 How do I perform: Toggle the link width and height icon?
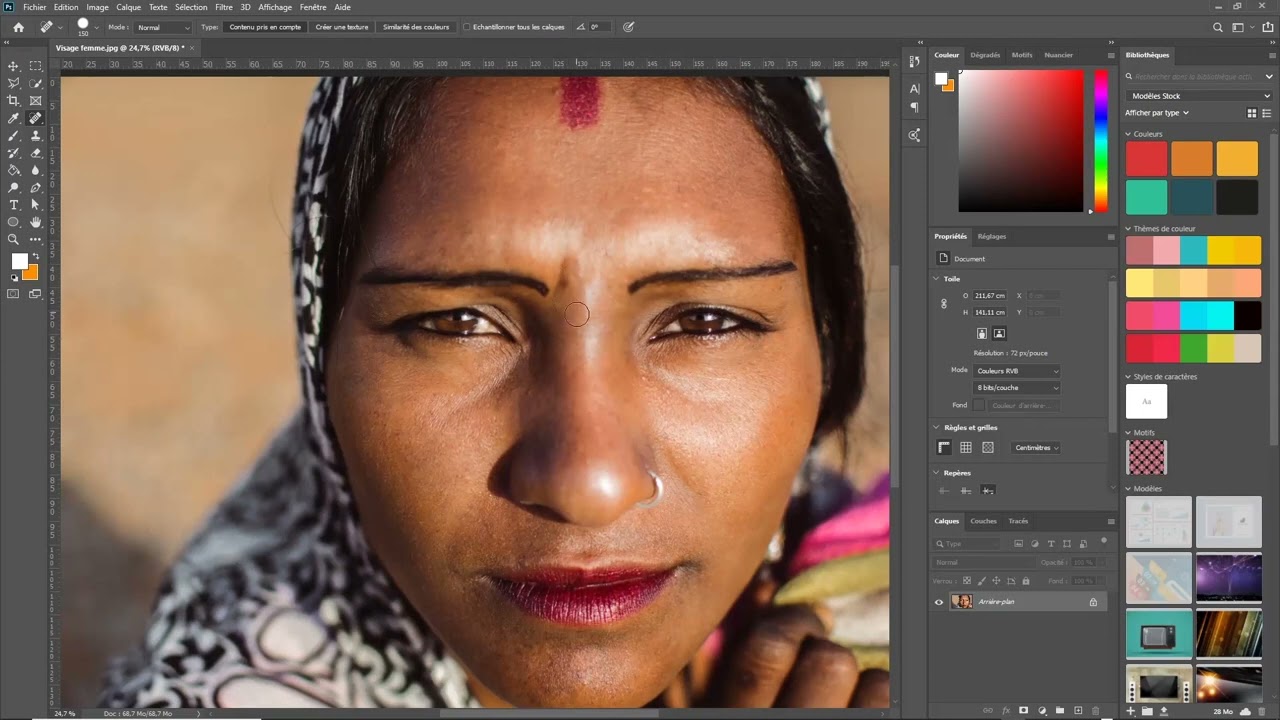pos(944,304)
